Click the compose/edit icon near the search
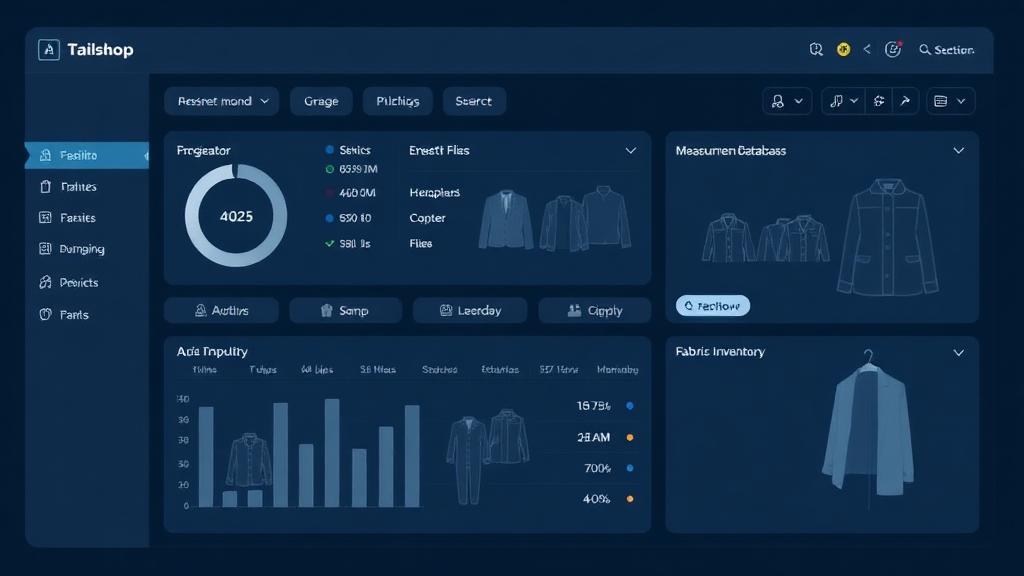 point(893,48)
